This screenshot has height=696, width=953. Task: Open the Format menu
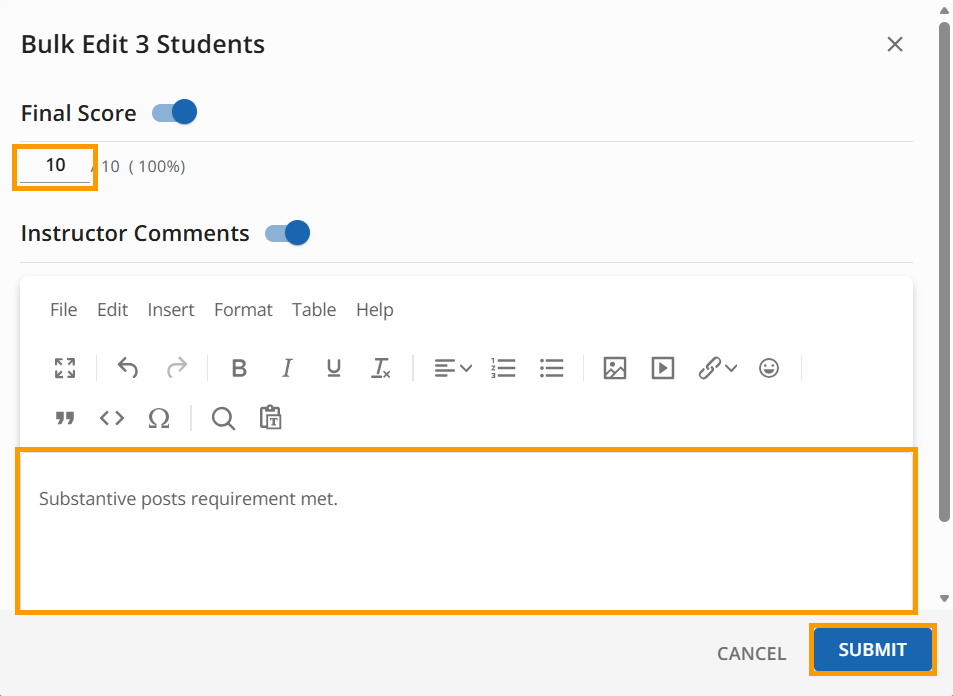pyautogui.click(x=243, y=310)
